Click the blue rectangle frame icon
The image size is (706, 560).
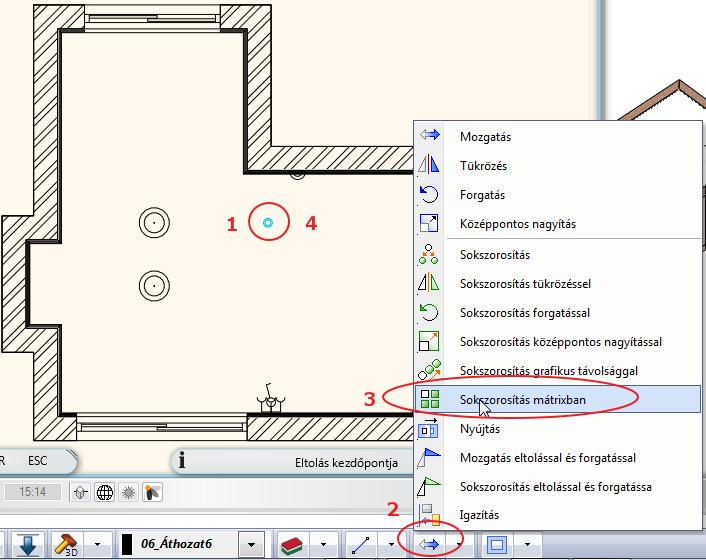(x=497, y=545)
